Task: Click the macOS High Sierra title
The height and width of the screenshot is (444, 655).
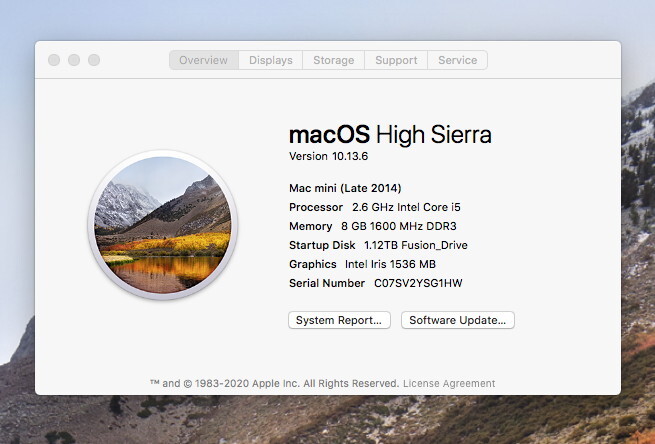Action: click(x=390, y=134)
